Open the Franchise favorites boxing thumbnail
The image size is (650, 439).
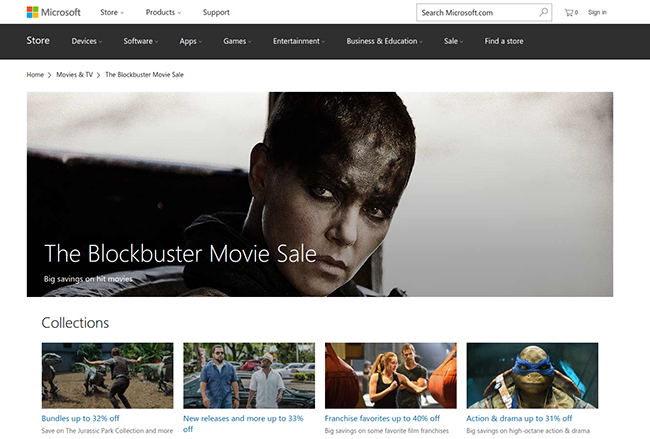[390, 376]
